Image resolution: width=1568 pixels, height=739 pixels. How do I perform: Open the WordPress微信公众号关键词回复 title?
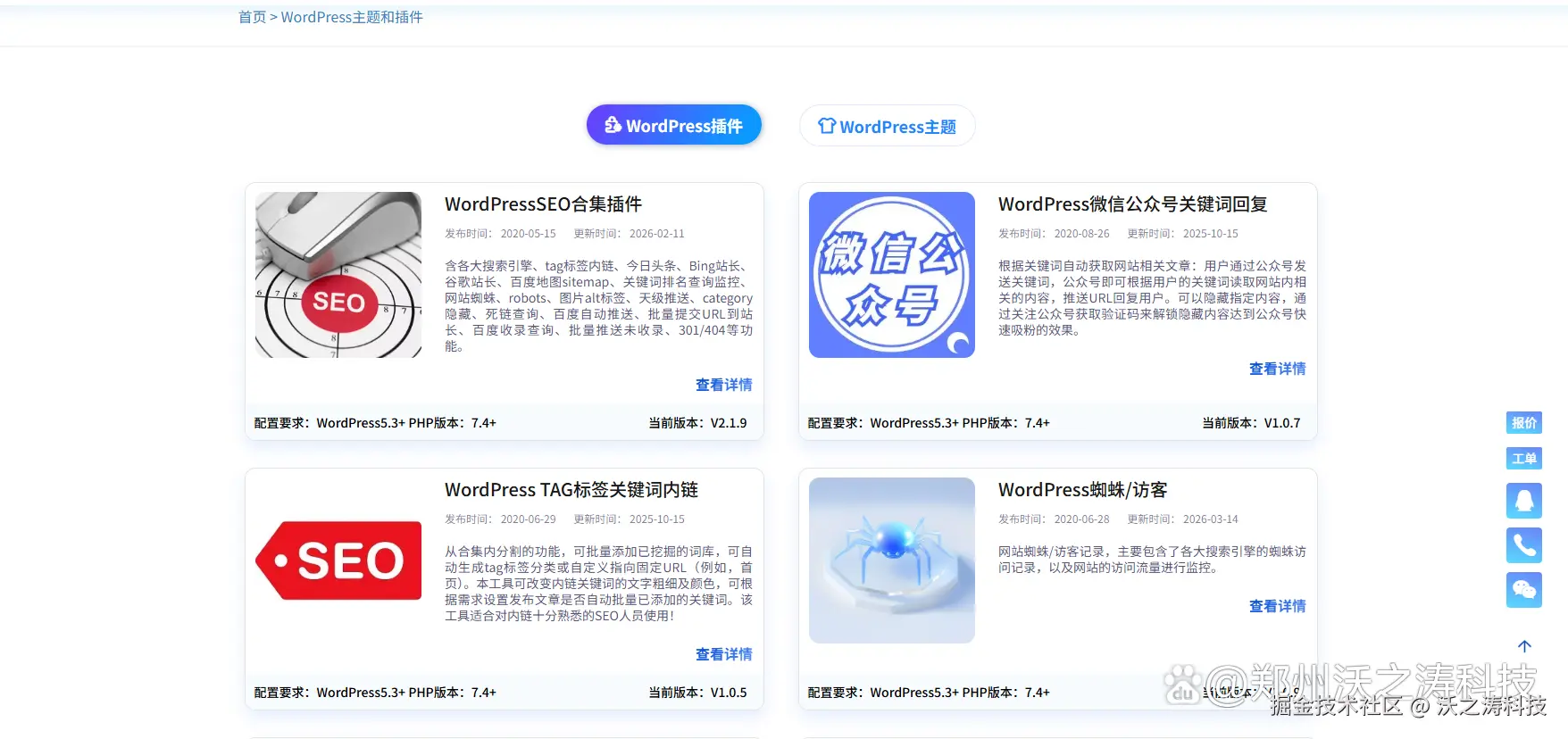[1133, 204]
